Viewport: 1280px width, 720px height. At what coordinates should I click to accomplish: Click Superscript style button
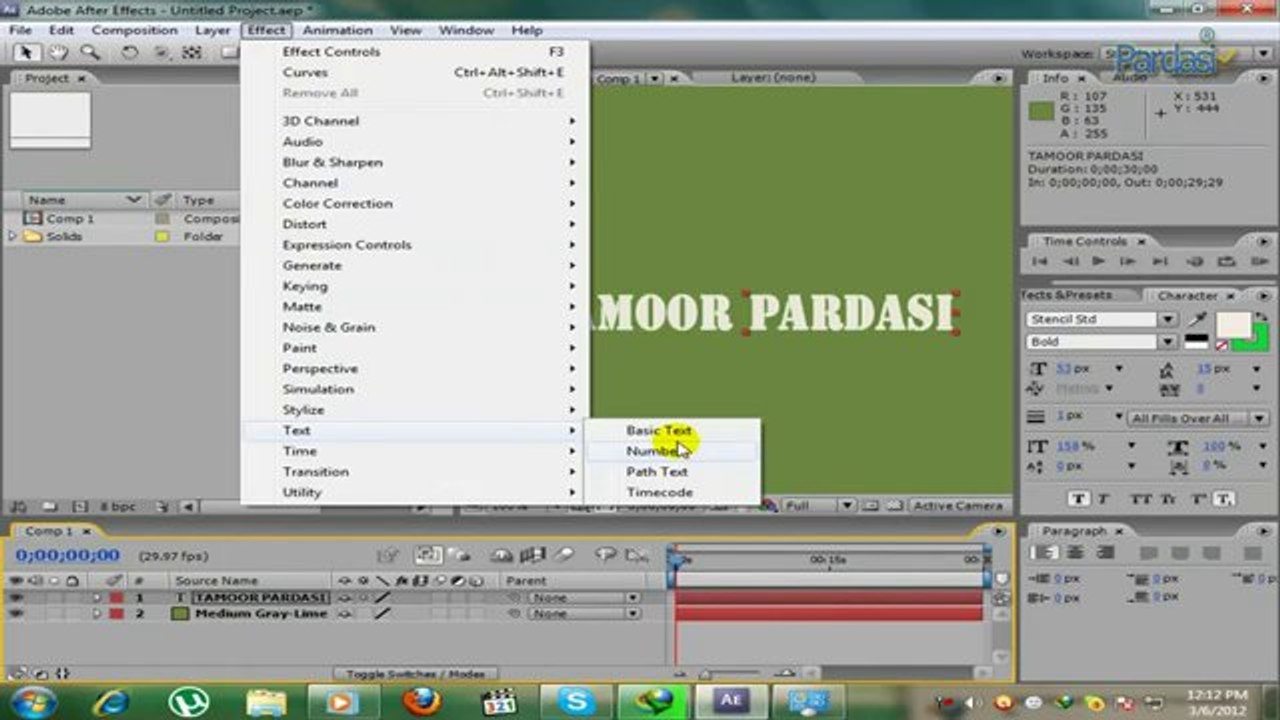tap(1200, 499)
